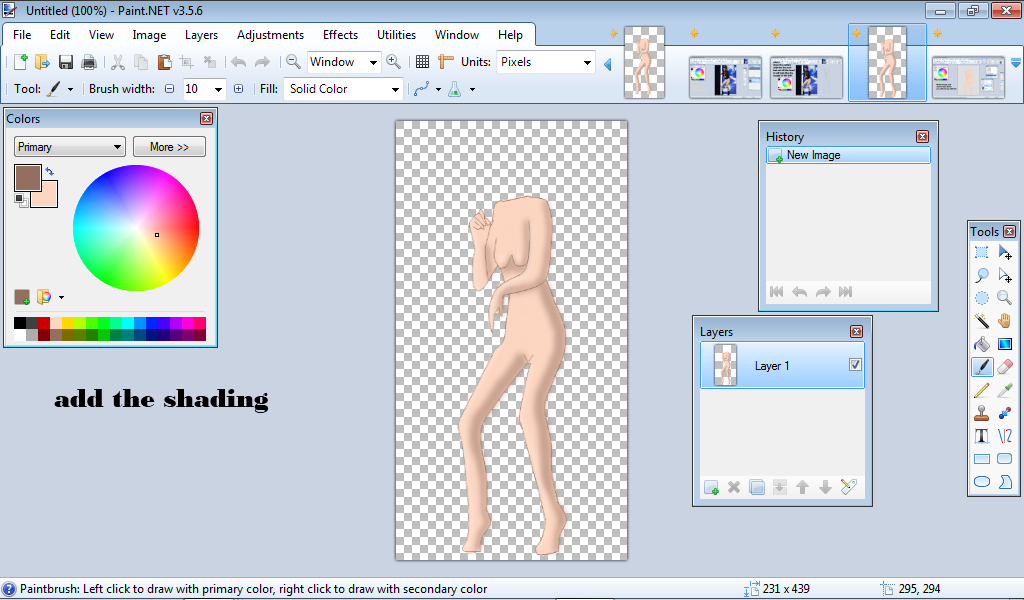Select the Magic Wand tool
The image size is (1024, 600).
click(x=982, y=321)
